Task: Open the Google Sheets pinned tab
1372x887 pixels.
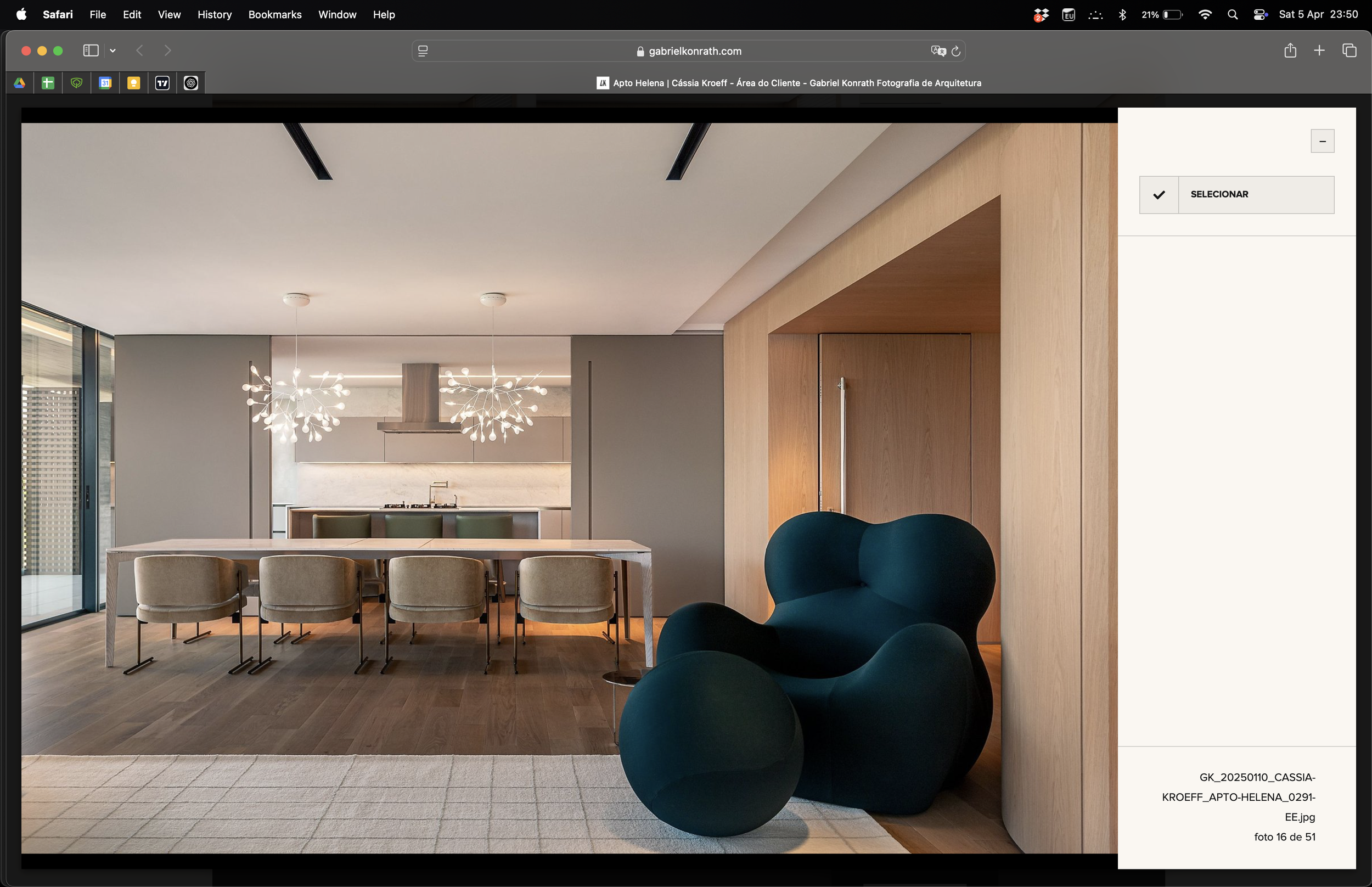Action: (48, 83)
